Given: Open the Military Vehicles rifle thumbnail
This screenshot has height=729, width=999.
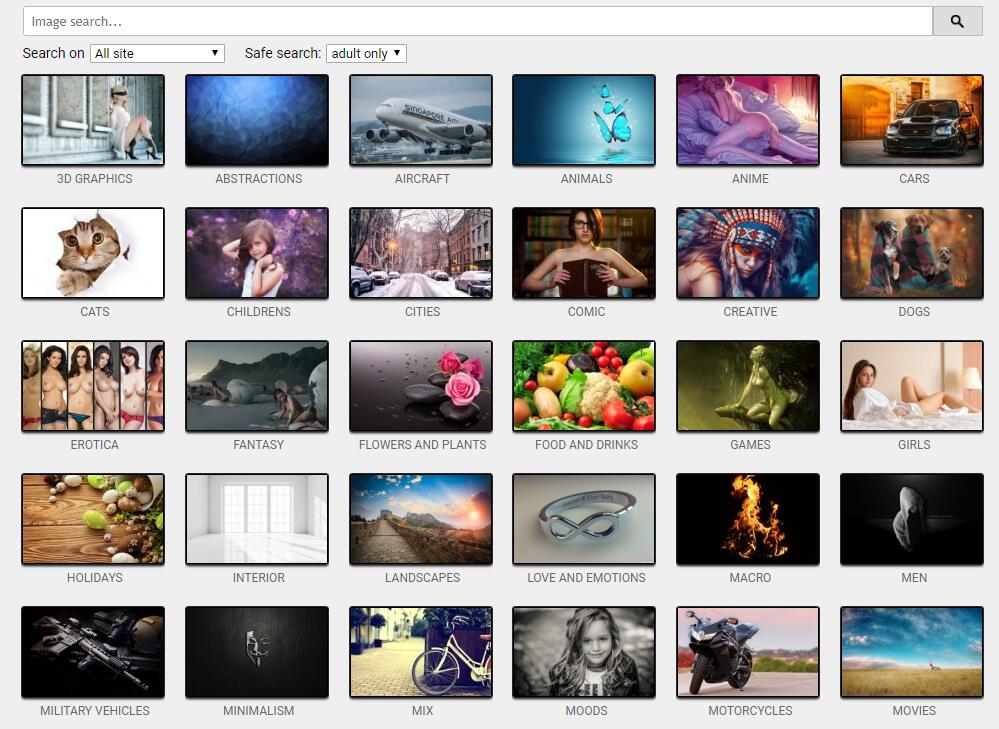Looking at the screenshot, I should (93, 652).
